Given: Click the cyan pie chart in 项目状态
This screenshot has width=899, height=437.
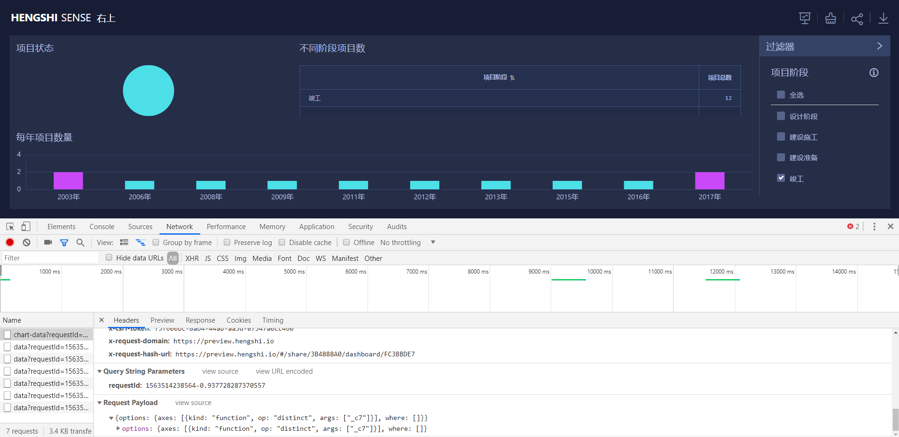Looking at the screenshot, I should click(148, 90).
